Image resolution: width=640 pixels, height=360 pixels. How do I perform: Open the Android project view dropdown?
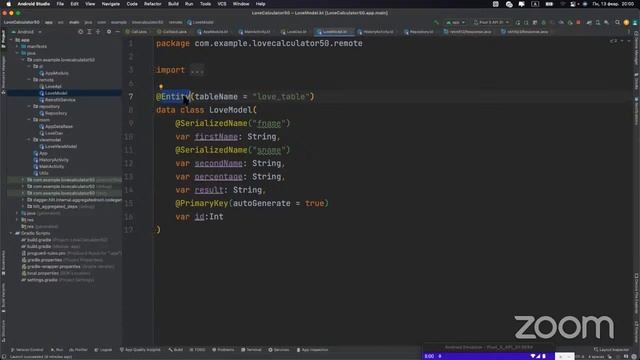click(x=27, y=31)
